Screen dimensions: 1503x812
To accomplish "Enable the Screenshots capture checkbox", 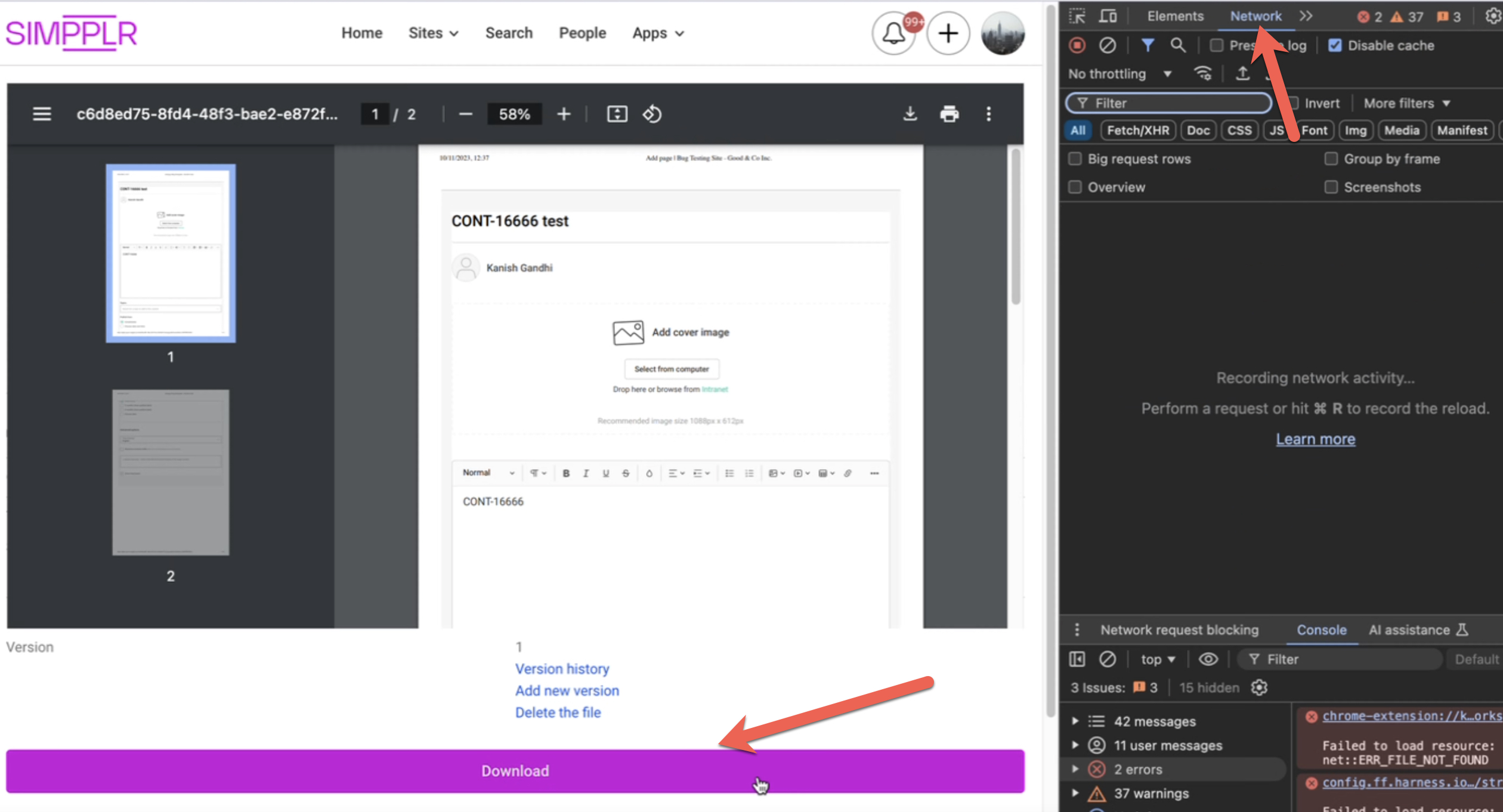I will click(1331, 187).
